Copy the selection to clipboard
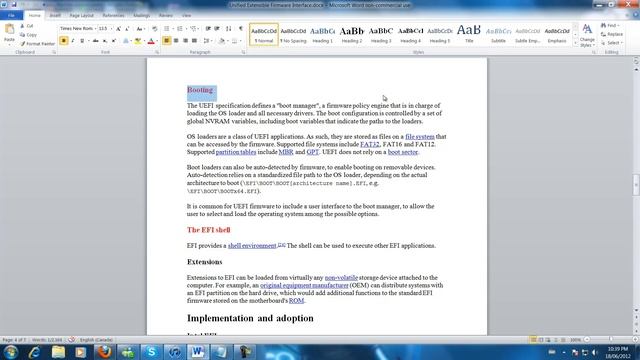Viewport: 640px width, 360px height. point(28,35)
